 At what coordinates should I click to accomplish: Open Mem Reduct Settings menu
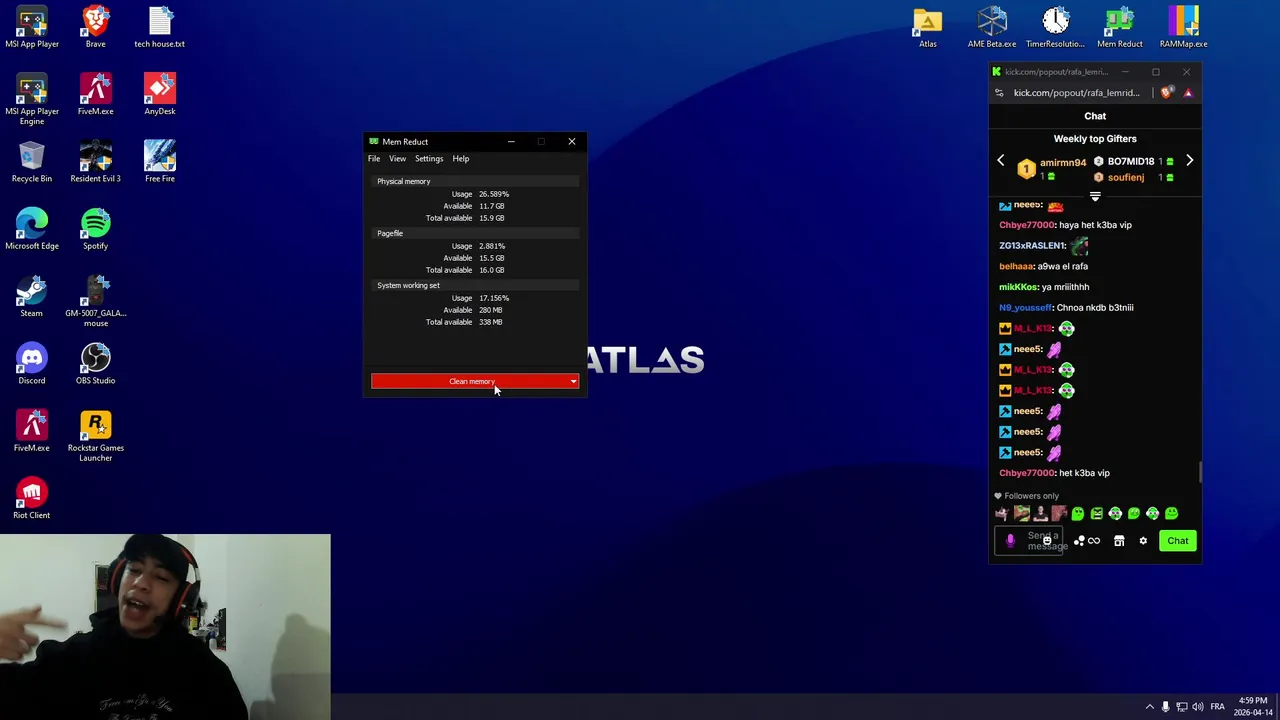pyautogui.click(x=429, y=159)
